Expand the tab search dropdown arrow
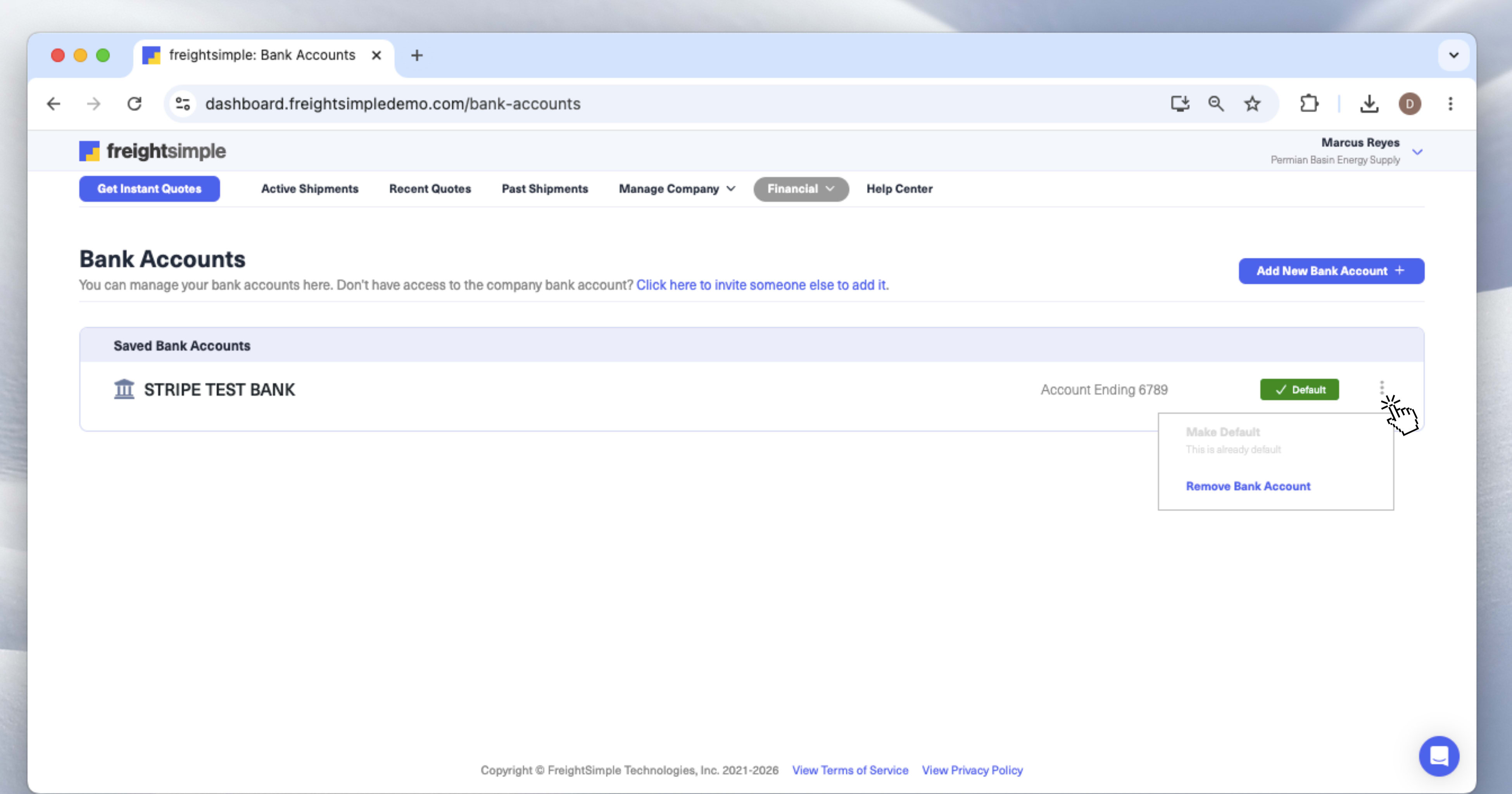 [1453, 55]
